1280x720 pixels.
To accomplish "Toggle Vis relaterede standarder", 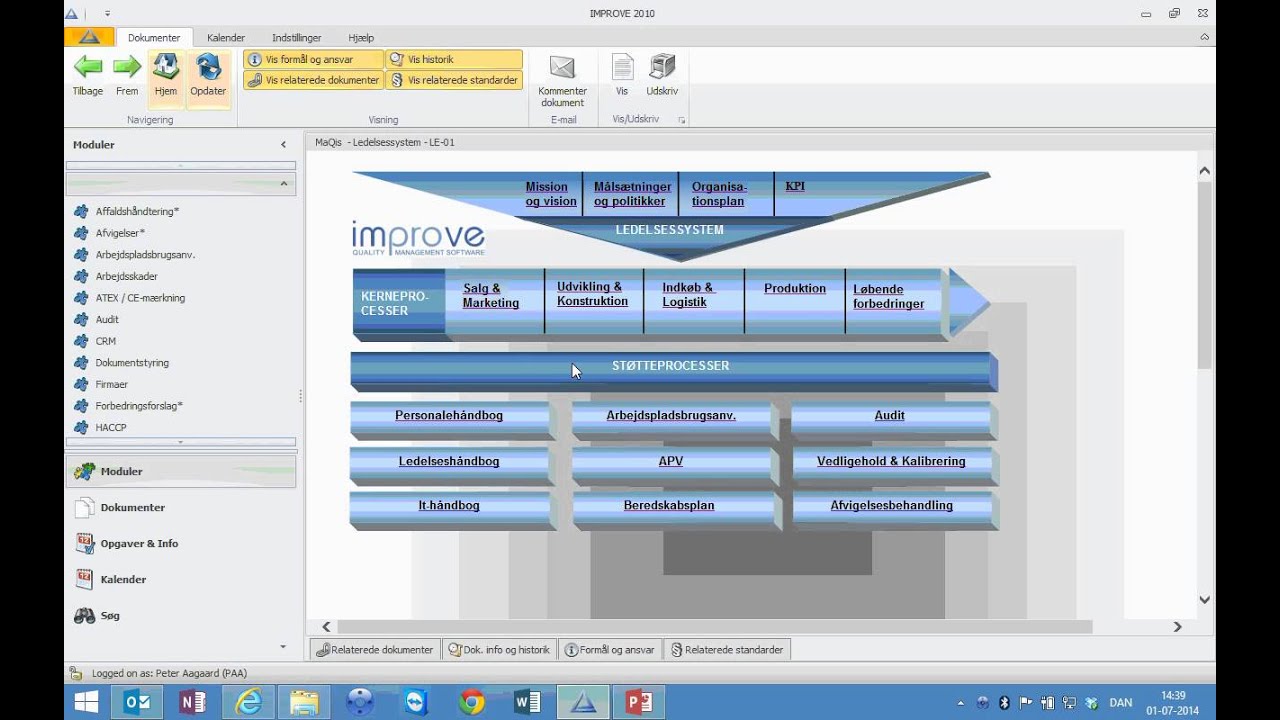I will point(454,80).
